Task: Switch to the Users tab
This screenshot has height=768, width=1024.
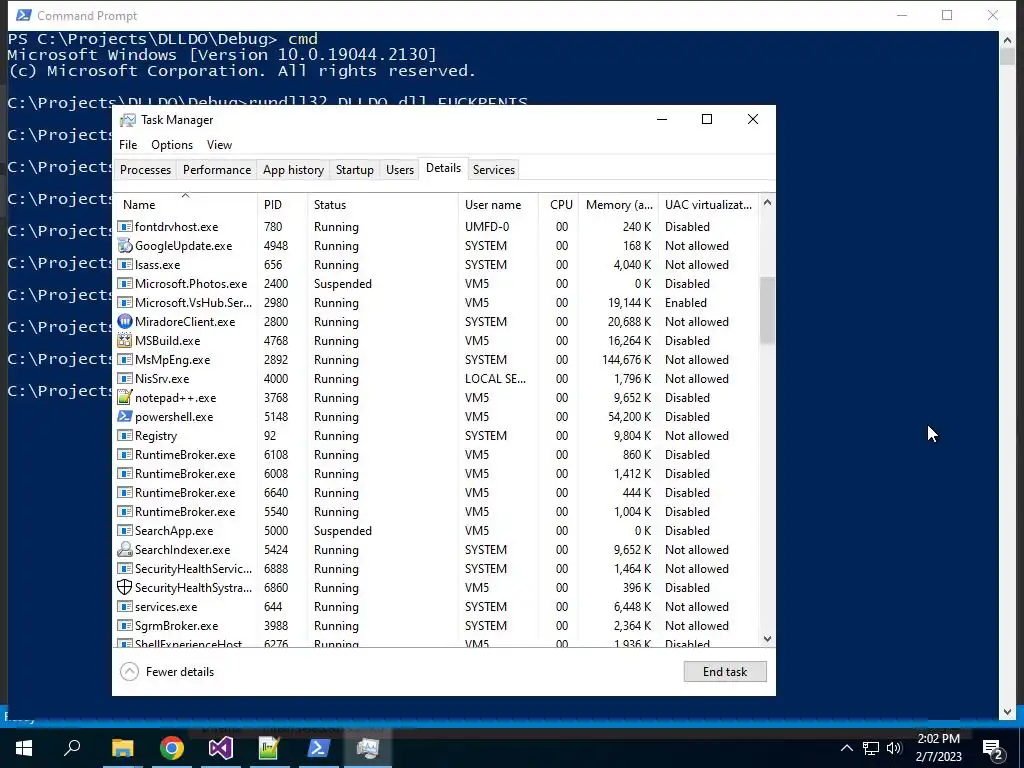Action: tap(400, 170)
